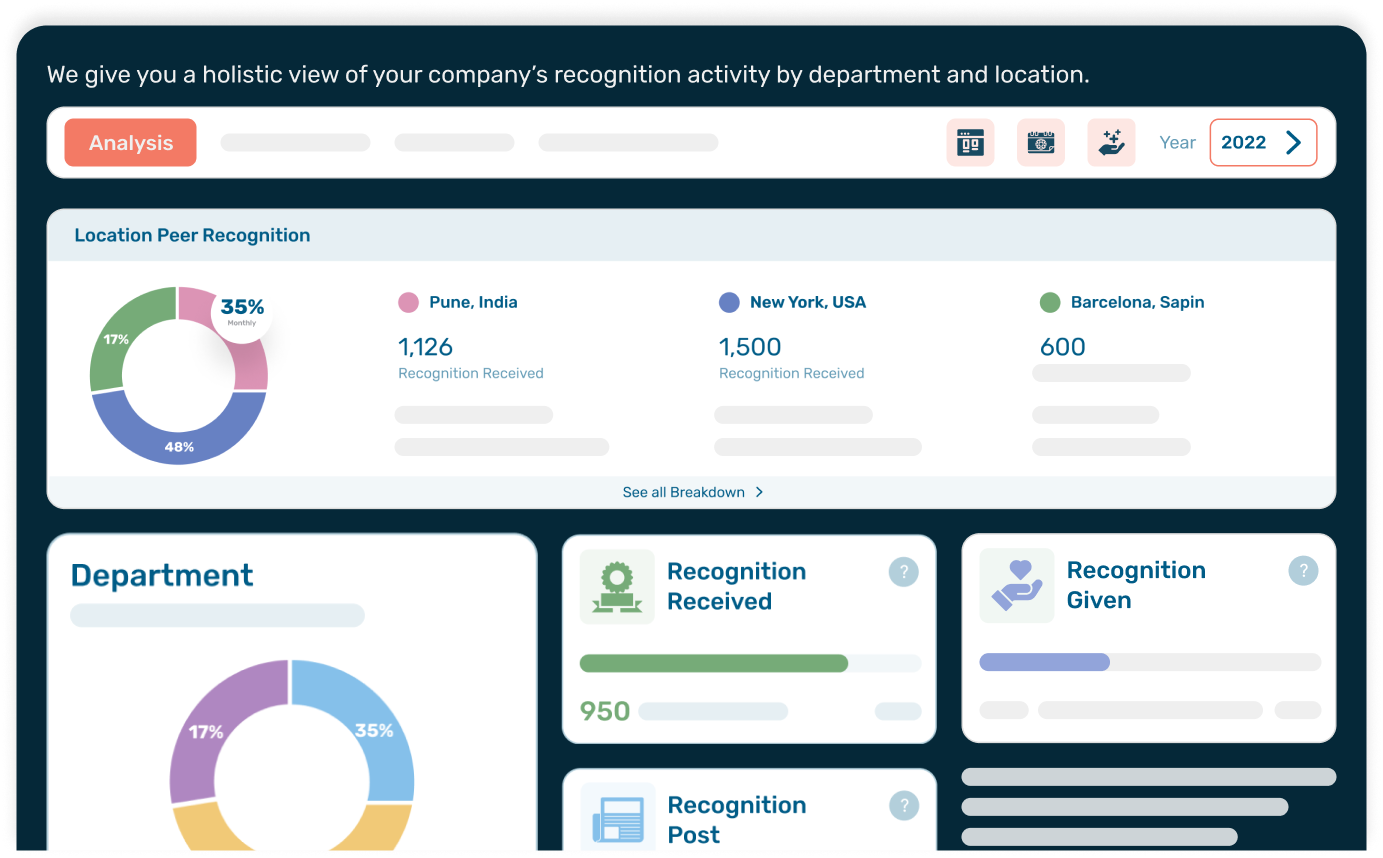Viewport: 1383px width, 858px height.
Task: Click the Recognition Post card title
Action: [x=736, y=820]
